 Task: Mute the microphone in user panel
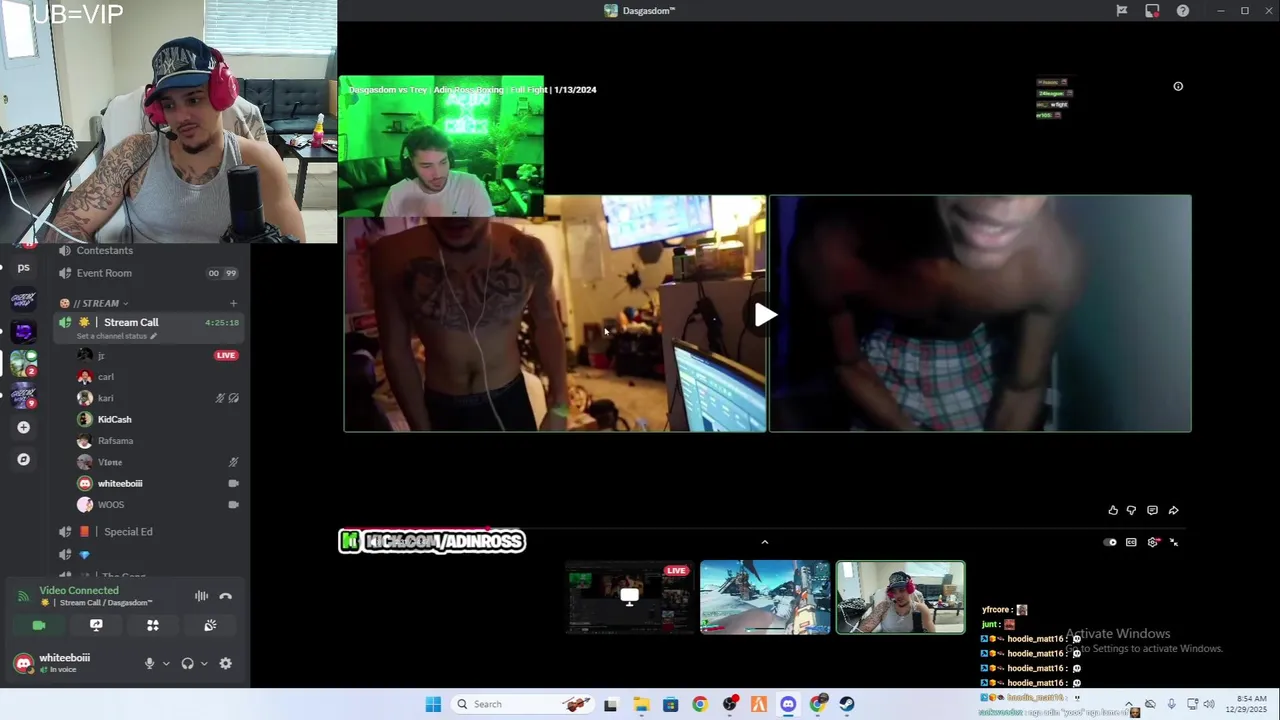coord(149,663)
